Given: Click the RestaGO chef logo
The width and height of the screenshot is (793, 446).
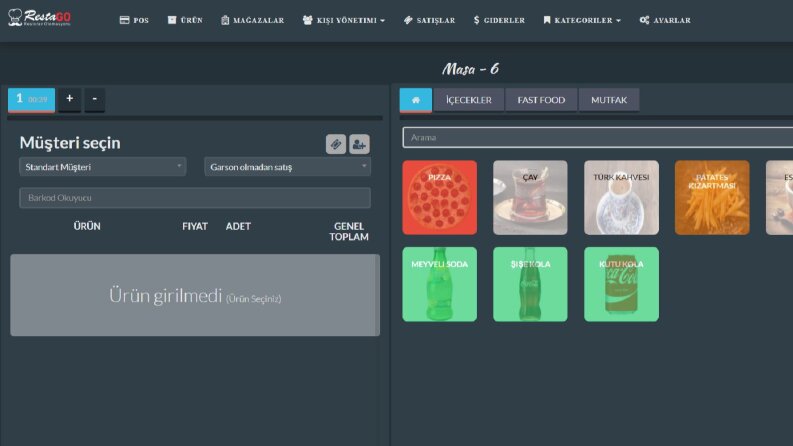Looking at the screenshot, I should [39, 18].
